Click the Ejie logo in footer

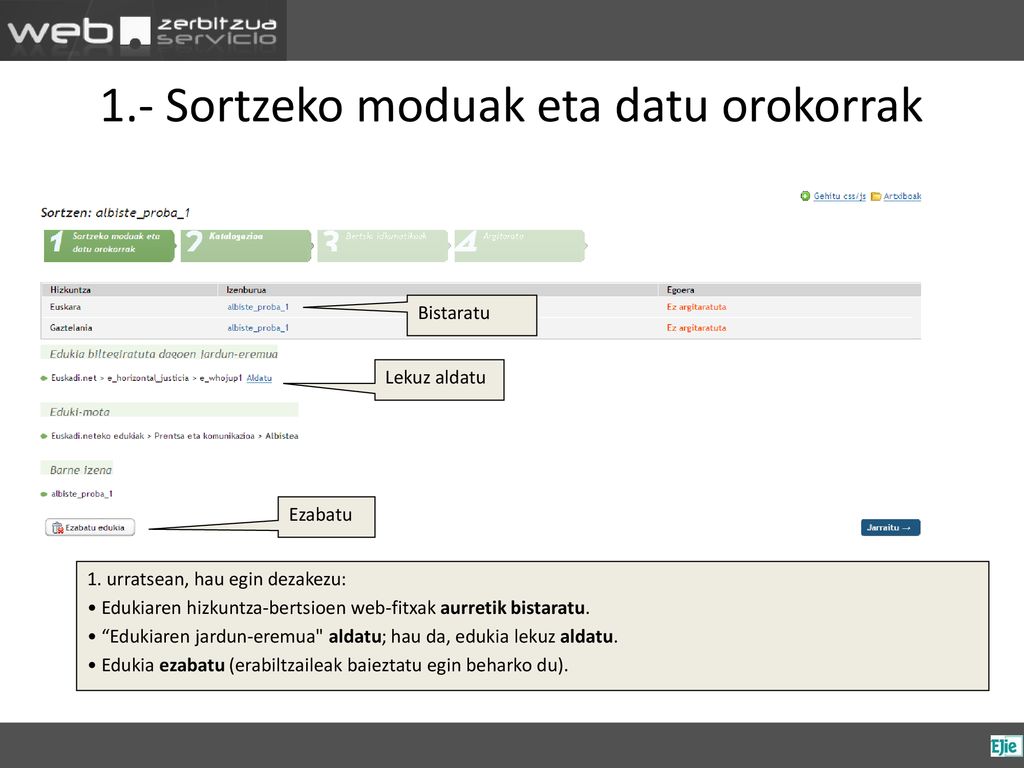point(1005,746)
